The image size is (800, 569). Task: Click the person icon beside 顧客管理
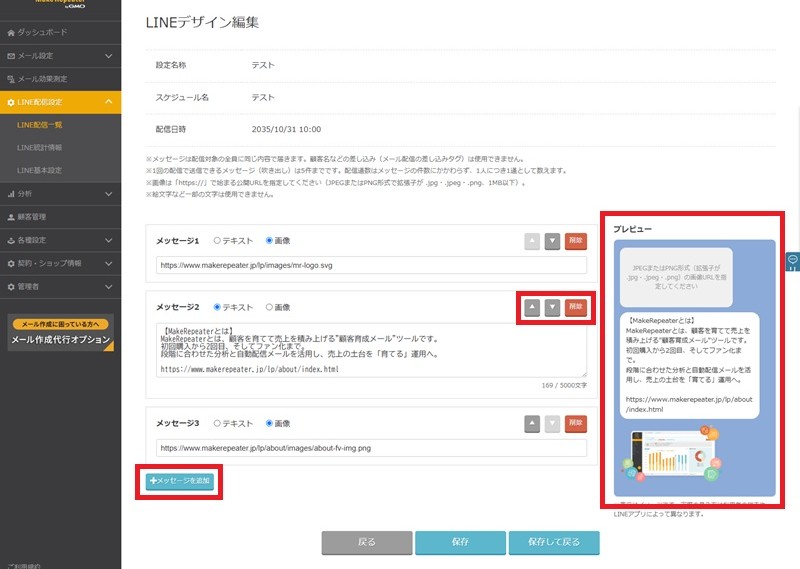[11, 217]
